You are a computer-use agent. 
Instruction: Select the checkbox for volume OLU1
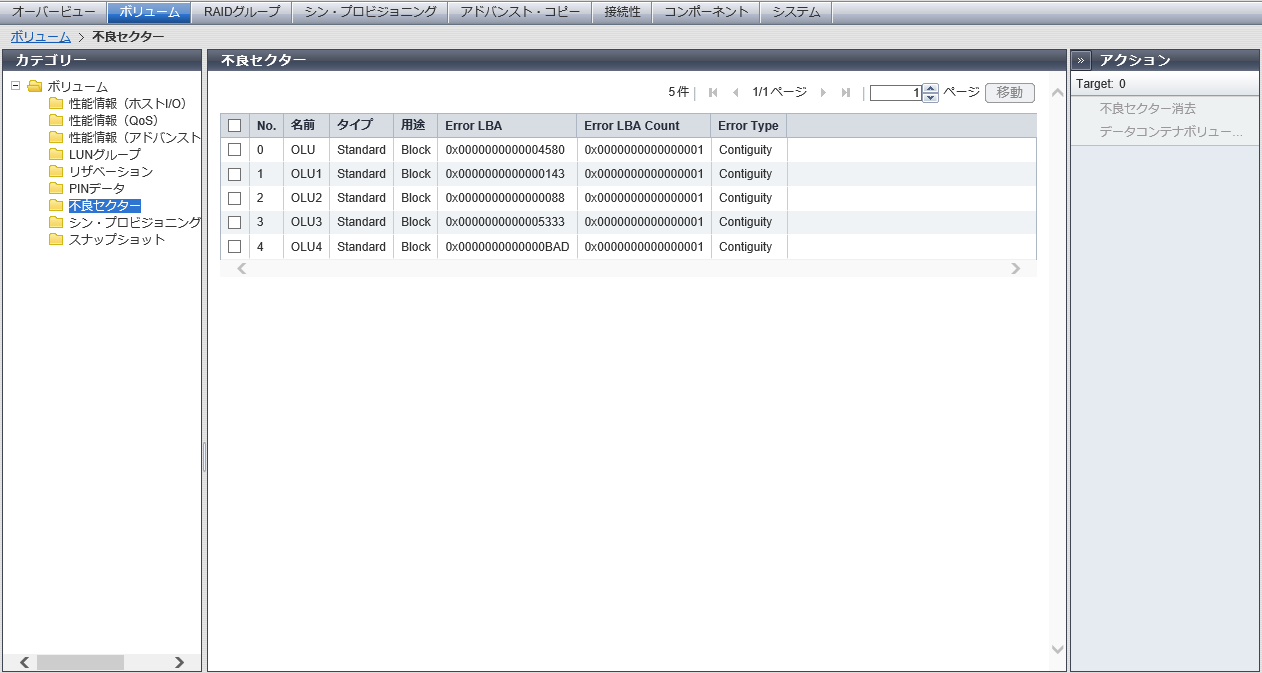[235, 174]
